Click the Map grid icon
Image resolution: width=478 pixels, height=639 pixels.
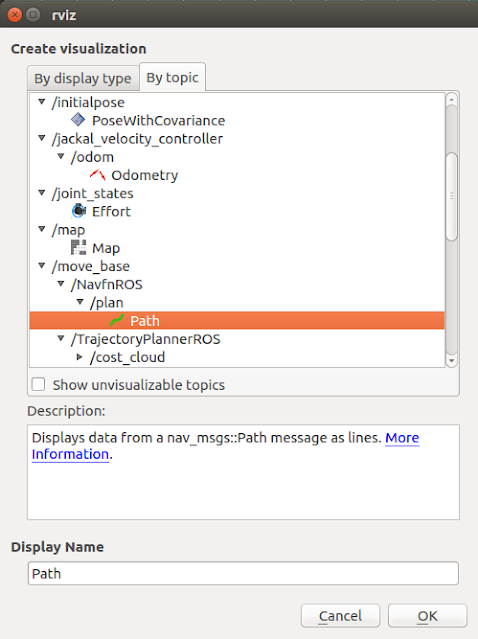(78, 247)
